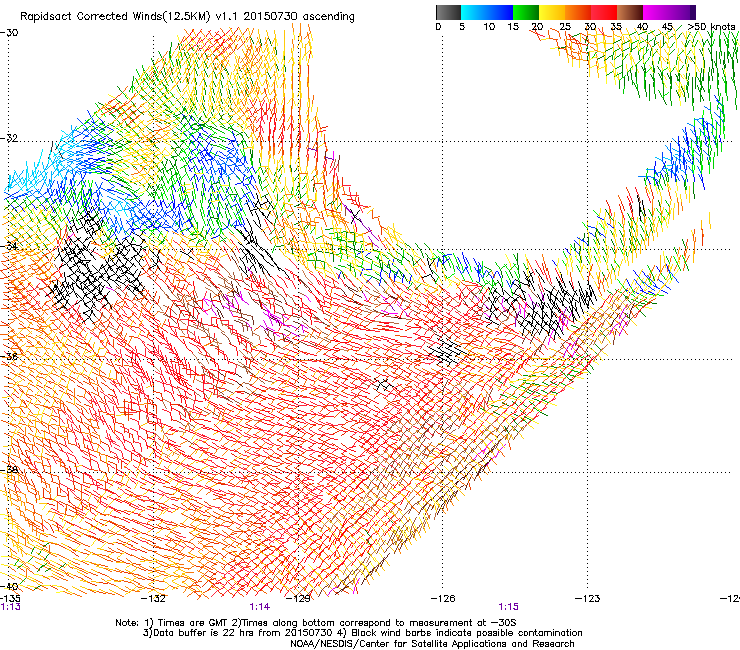The width and height of the screenshot is (740, 650).
Task: Click the -129 longitude axis label
Action: pos(298,598)
